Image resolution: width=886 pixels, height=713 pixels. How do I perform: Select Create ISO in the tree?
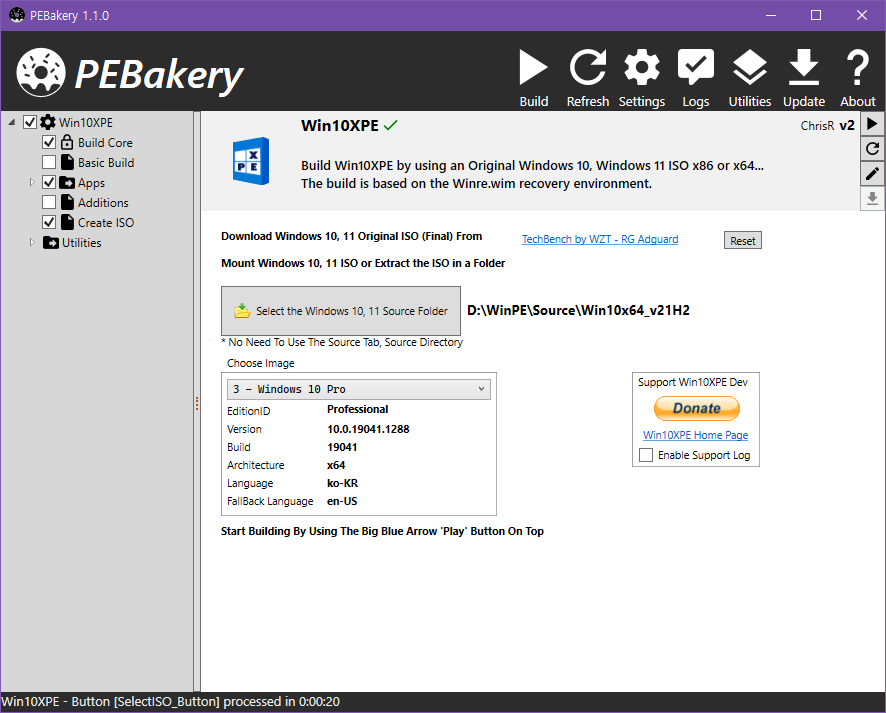(106, 223)
